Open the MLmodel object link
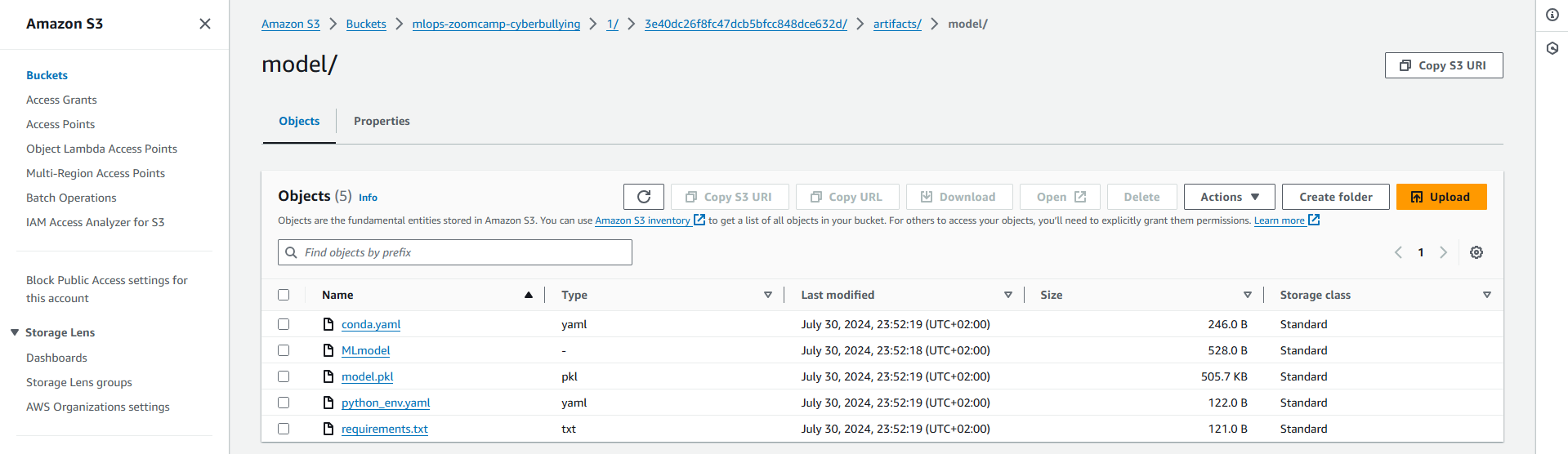 [365, 350]
